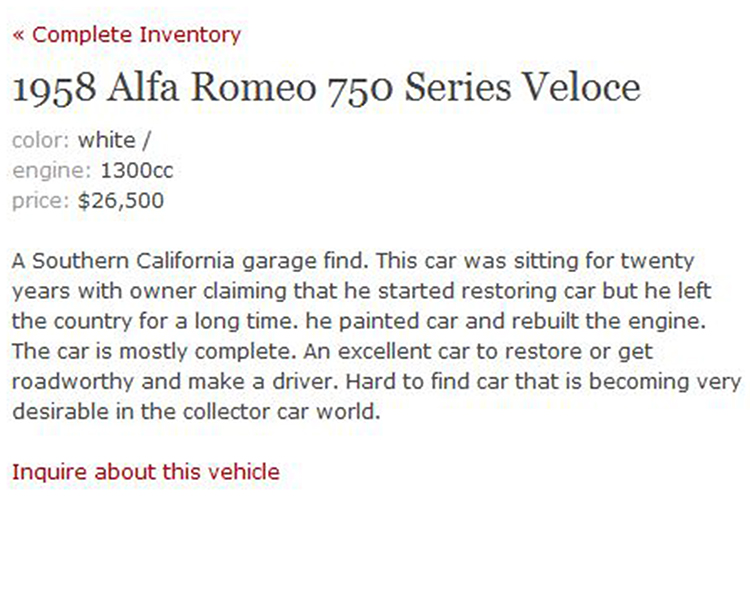Screen dimensions: 750x600
Task: Click the color: label
Action: pyautogui.click(x=41, y=141)
